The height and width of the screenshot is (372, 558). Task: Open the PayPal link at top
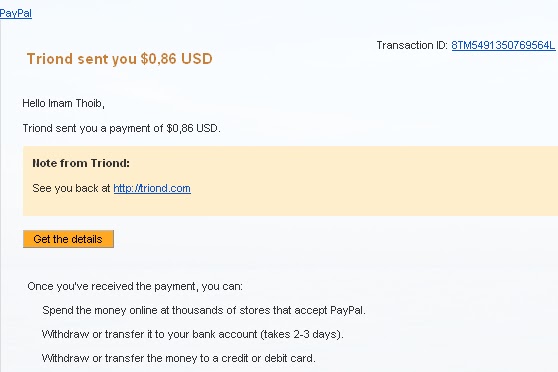coord(16,14)
